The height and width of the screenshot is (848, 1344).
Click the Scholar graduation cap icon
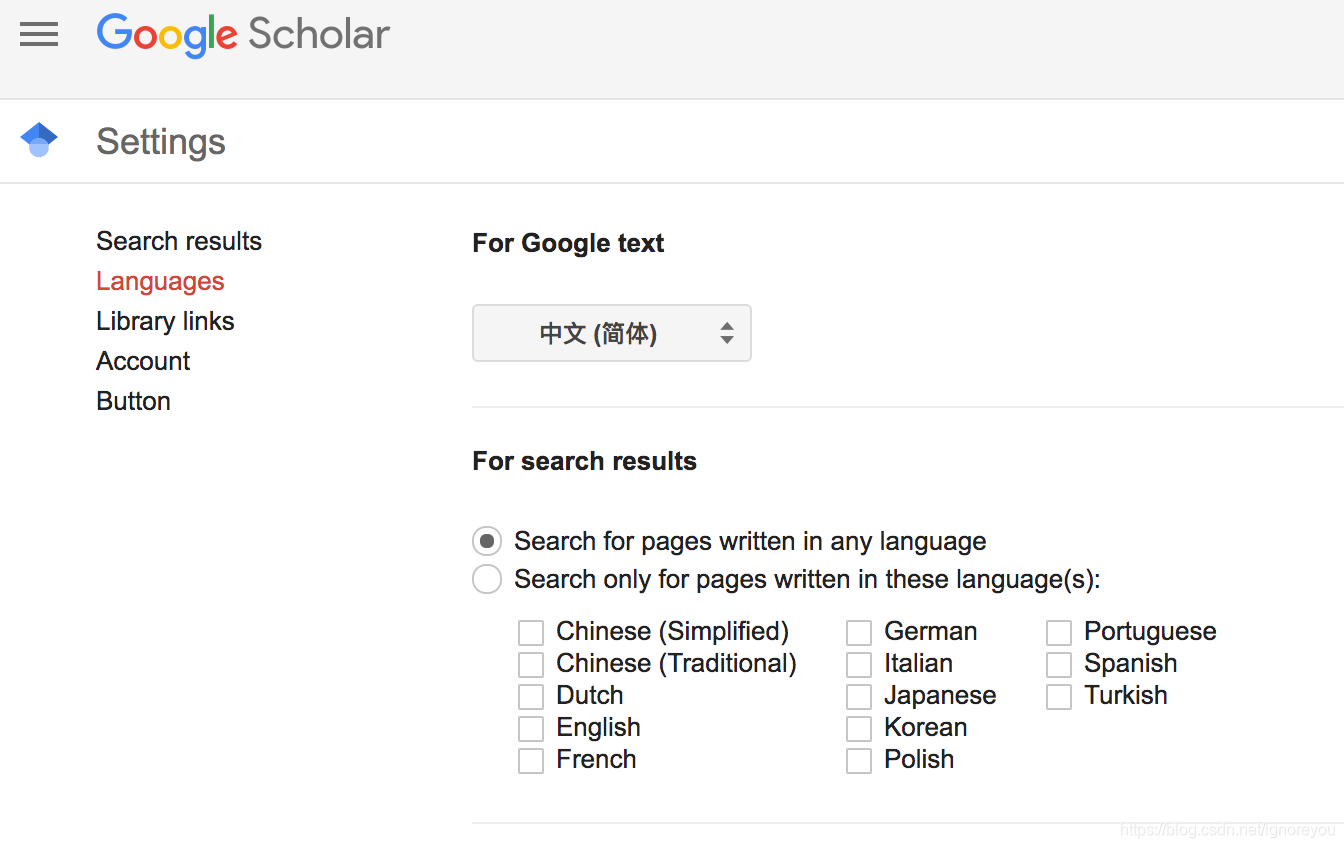point(38,140)
